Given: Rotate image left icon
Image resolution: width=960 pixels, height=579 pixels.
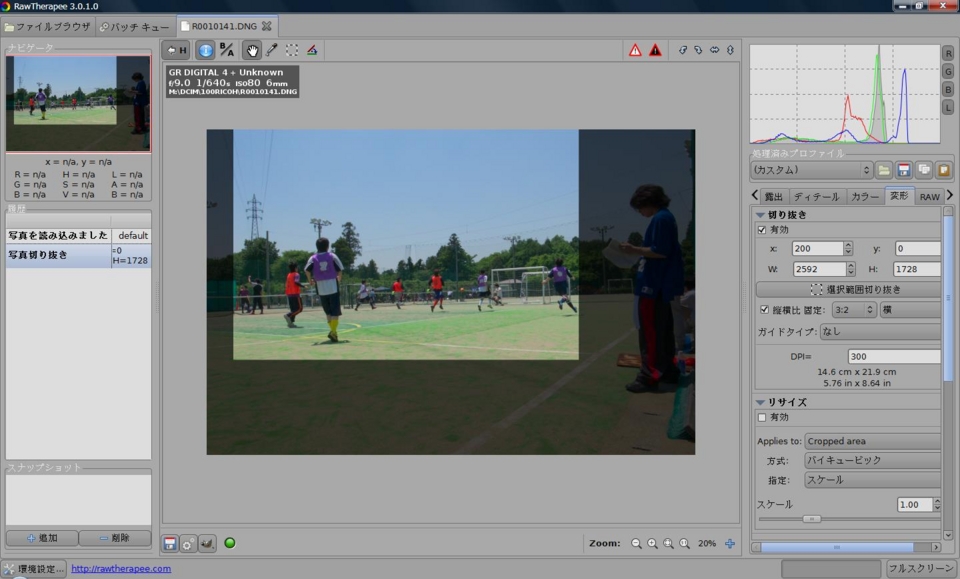Looking at the screenshot, I should tap(683, 50).
